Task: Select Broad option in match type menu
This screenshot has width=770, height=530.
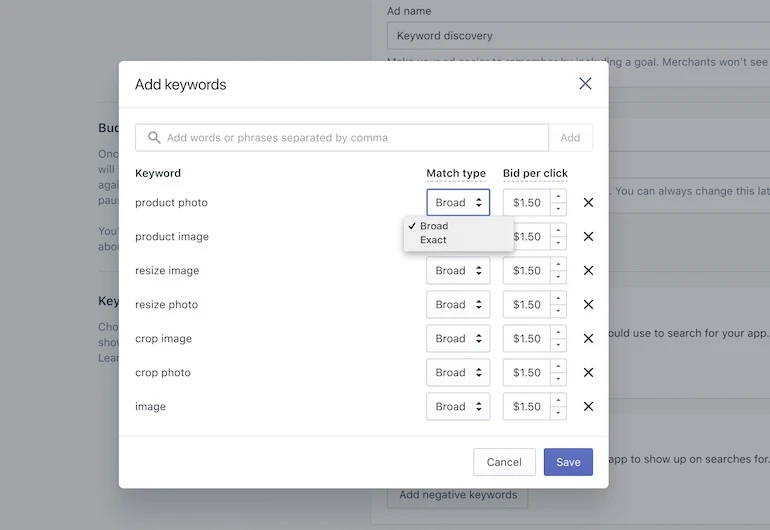Action: (458, 226)
